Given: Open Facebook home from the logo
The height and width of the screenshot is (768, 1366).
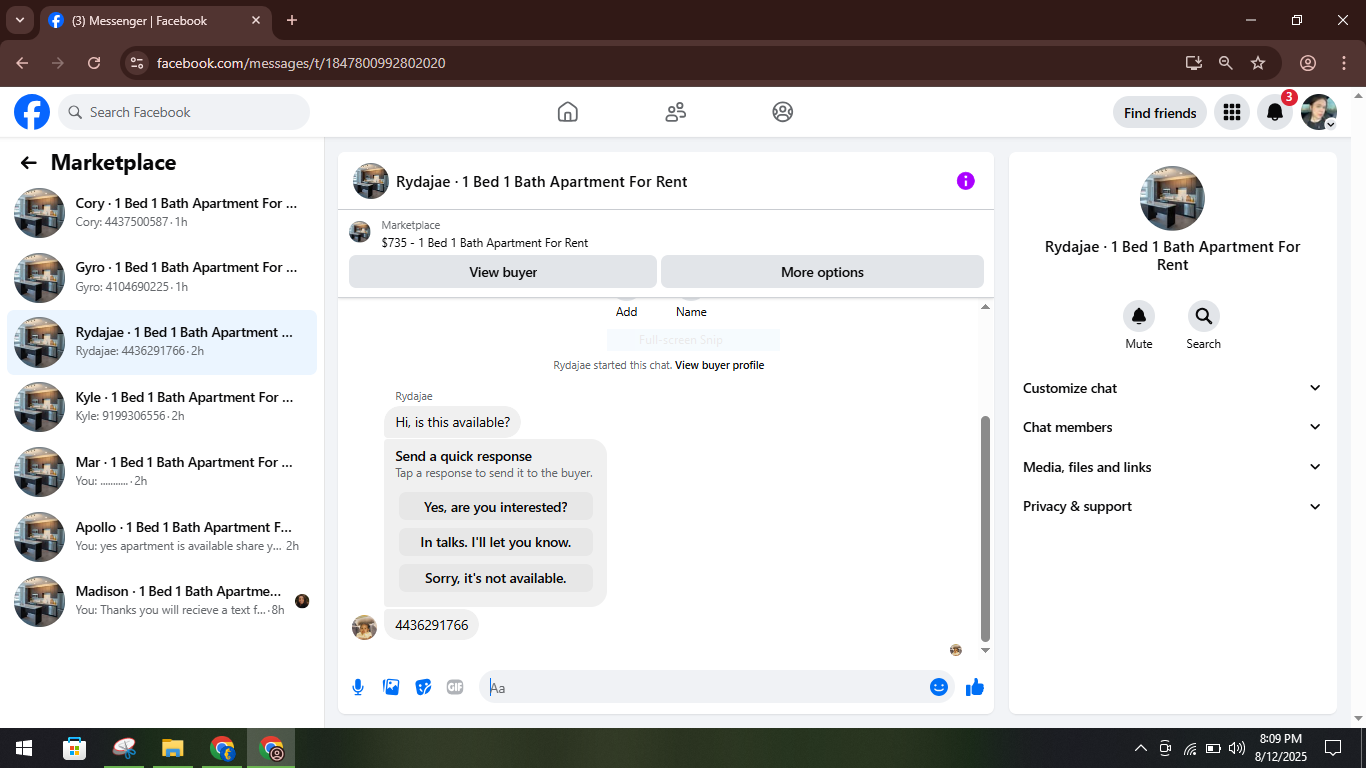Looking at the screenshot, I should pos(32,112).
